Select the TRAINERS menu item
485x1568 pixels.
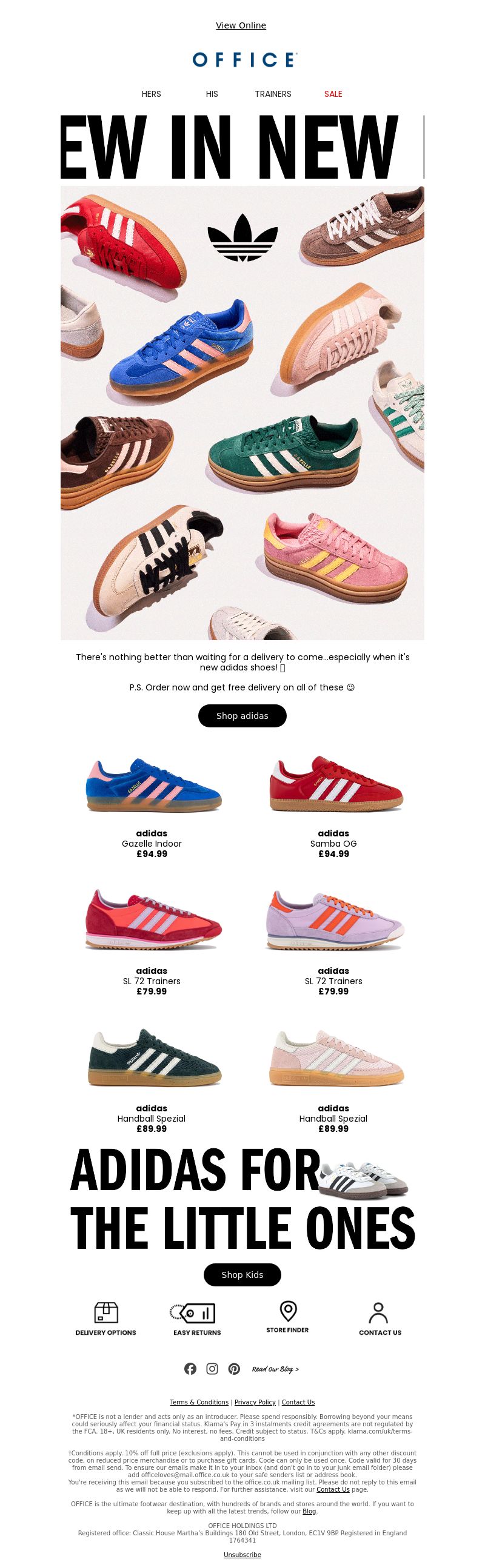coord(273,94)
